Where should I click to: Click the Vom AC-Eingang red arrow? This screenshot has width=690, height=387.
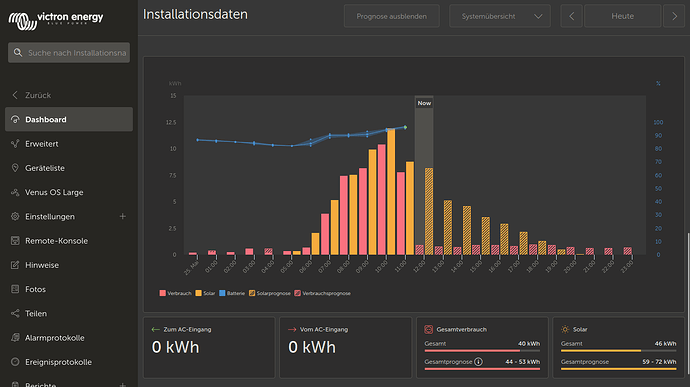click(292, 329)
